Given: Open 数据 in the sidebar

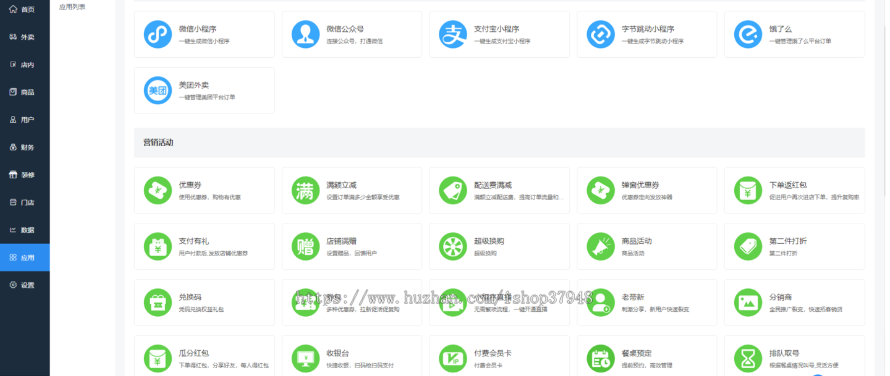Looking at the screenshot, I should tap(24, 230).
